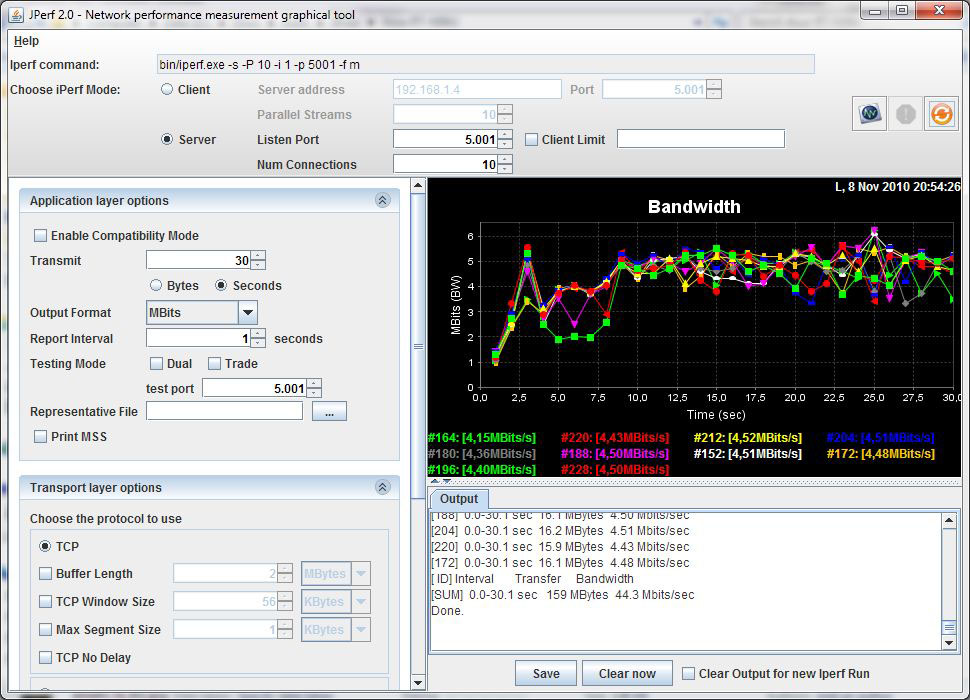Increase the Listen Port stepper value
This screenshot has width=970, height=700.
tap(505, 135)
